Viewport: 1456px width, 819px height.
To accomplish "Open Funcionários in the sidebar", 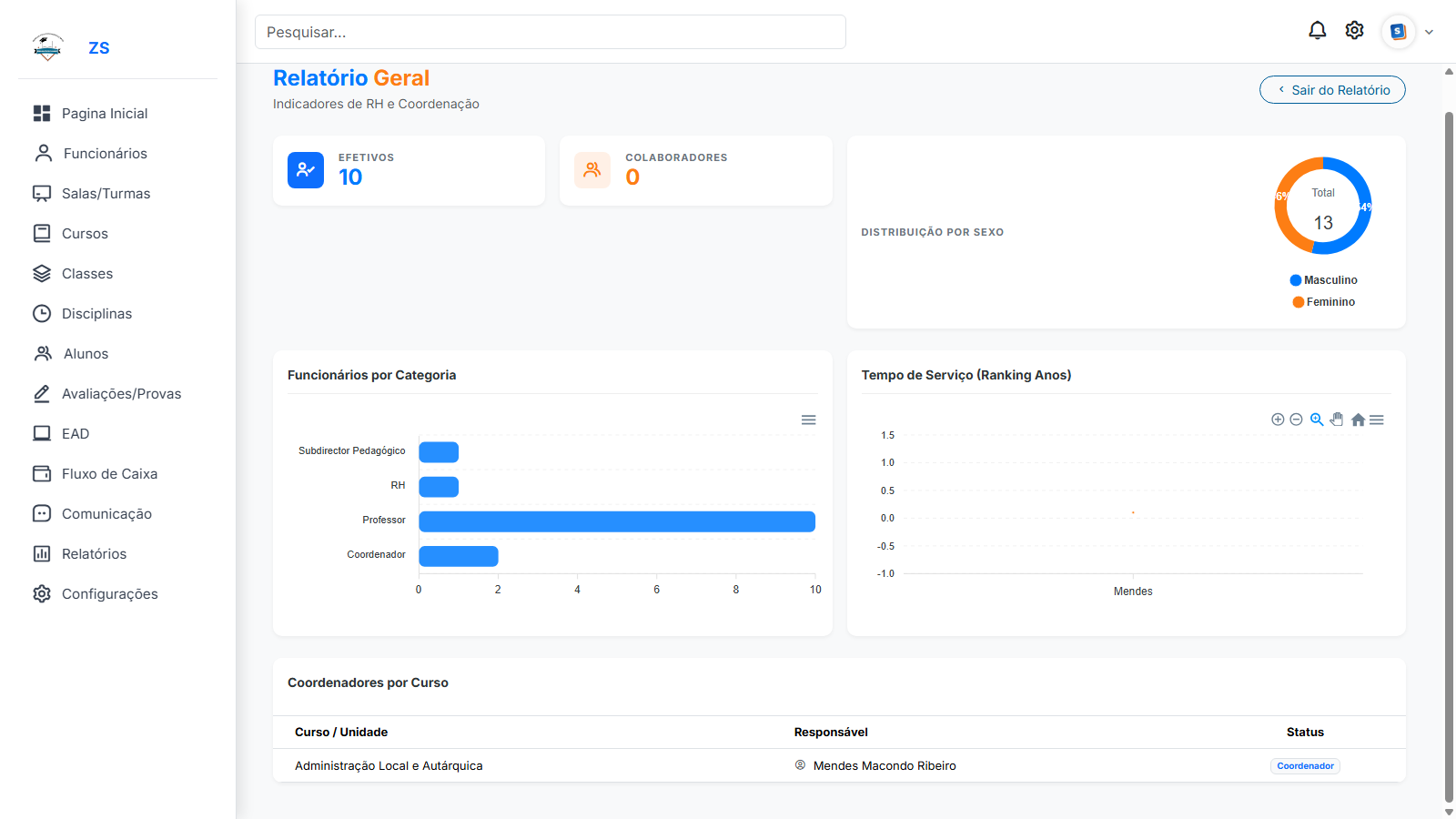I will (x=105, y=154).
